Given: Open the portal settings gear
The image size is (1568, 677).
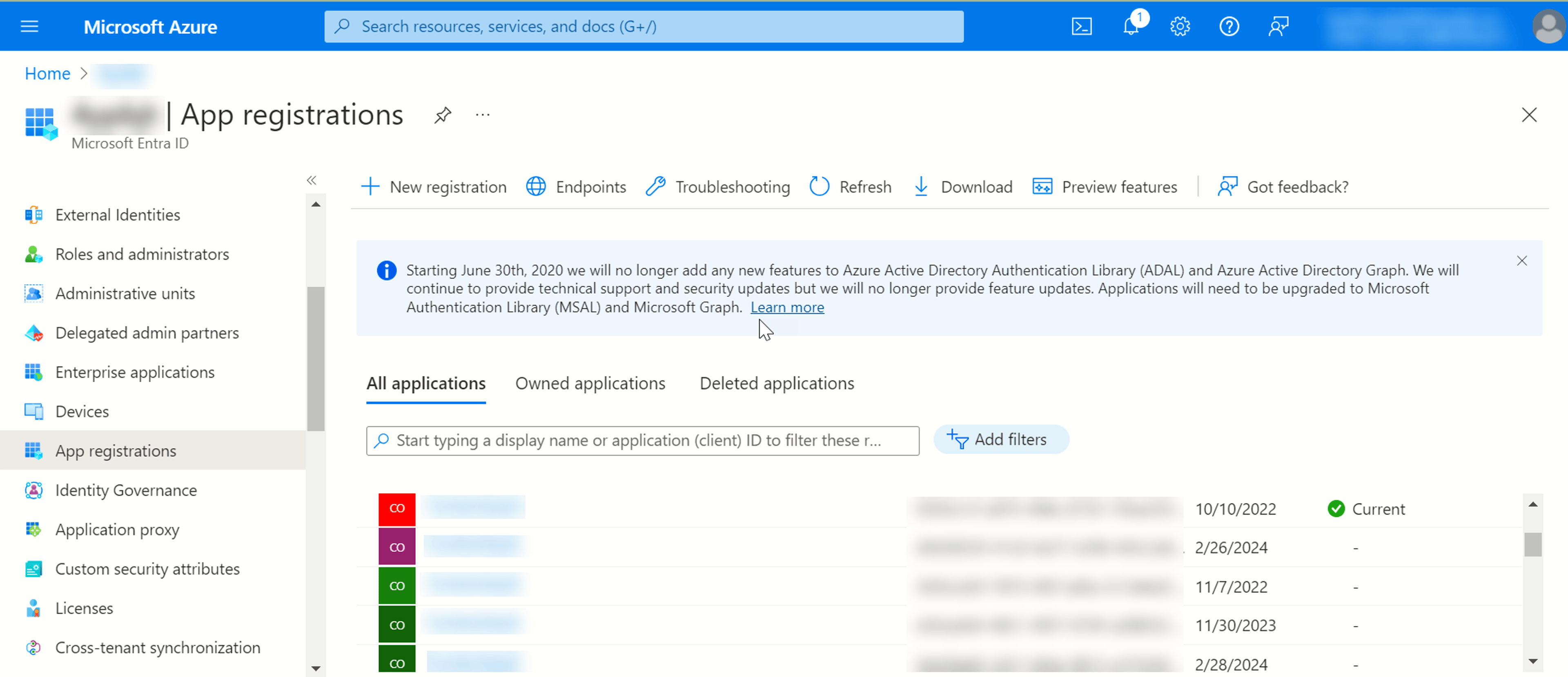Looking at the screenshot, I should click(x=1180, y=27).
